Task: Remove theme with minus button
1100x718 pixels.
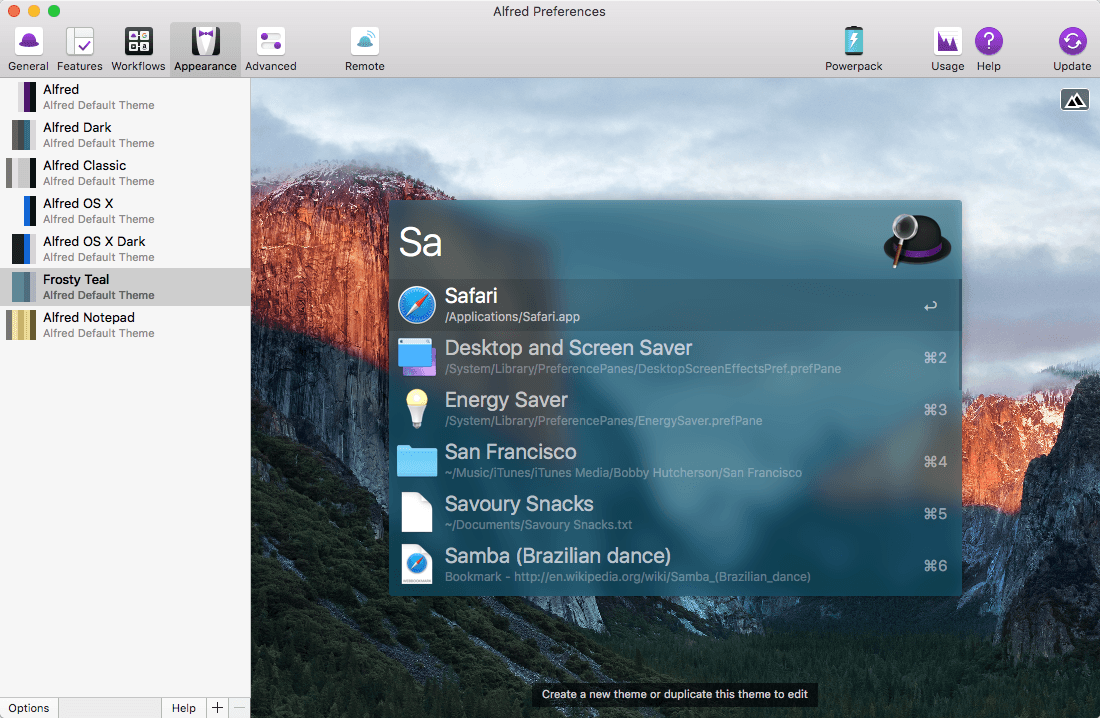Action: pyautogui.click(x=239, y=707)
